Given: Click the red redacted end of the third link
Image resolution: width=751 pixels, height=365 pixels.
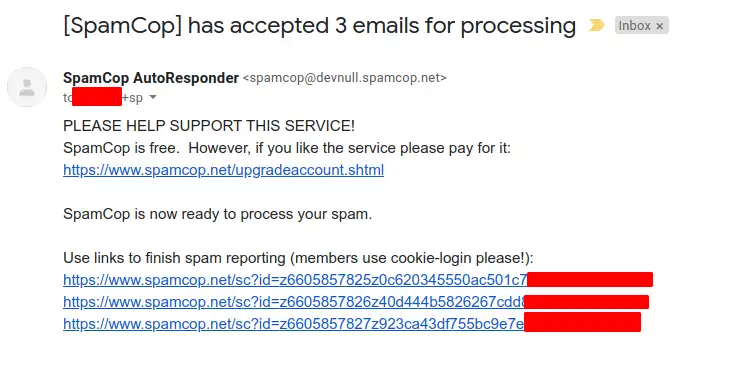Looking at the screenshot, I should [x=582, y=322].
